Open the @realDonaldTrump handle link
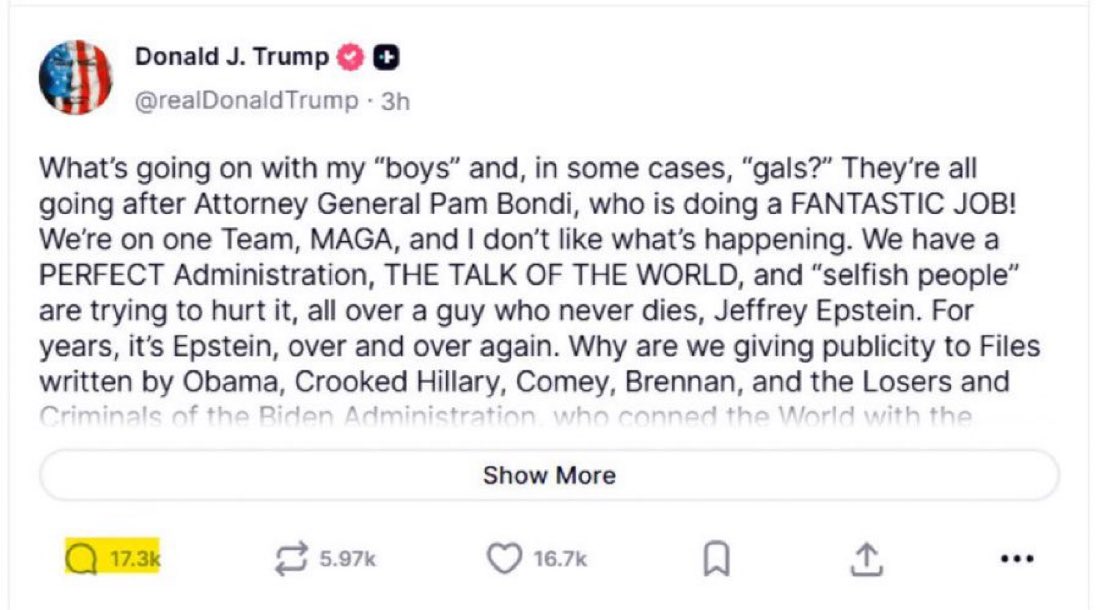The image size is (1100, 610). point(246,101)
